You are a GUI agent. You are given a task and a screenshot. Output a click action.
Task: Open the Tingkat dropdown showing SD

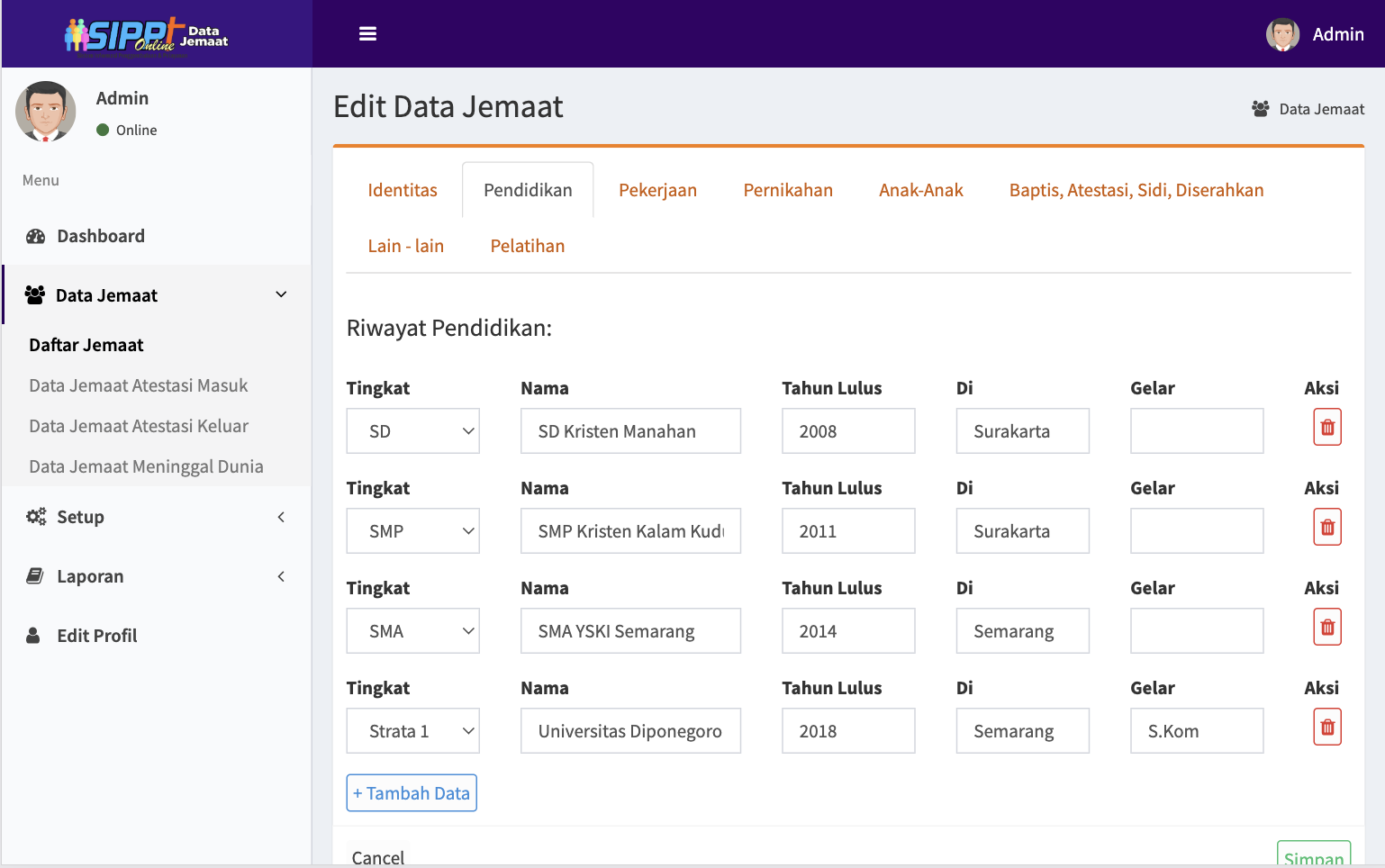tap(412, 431)
